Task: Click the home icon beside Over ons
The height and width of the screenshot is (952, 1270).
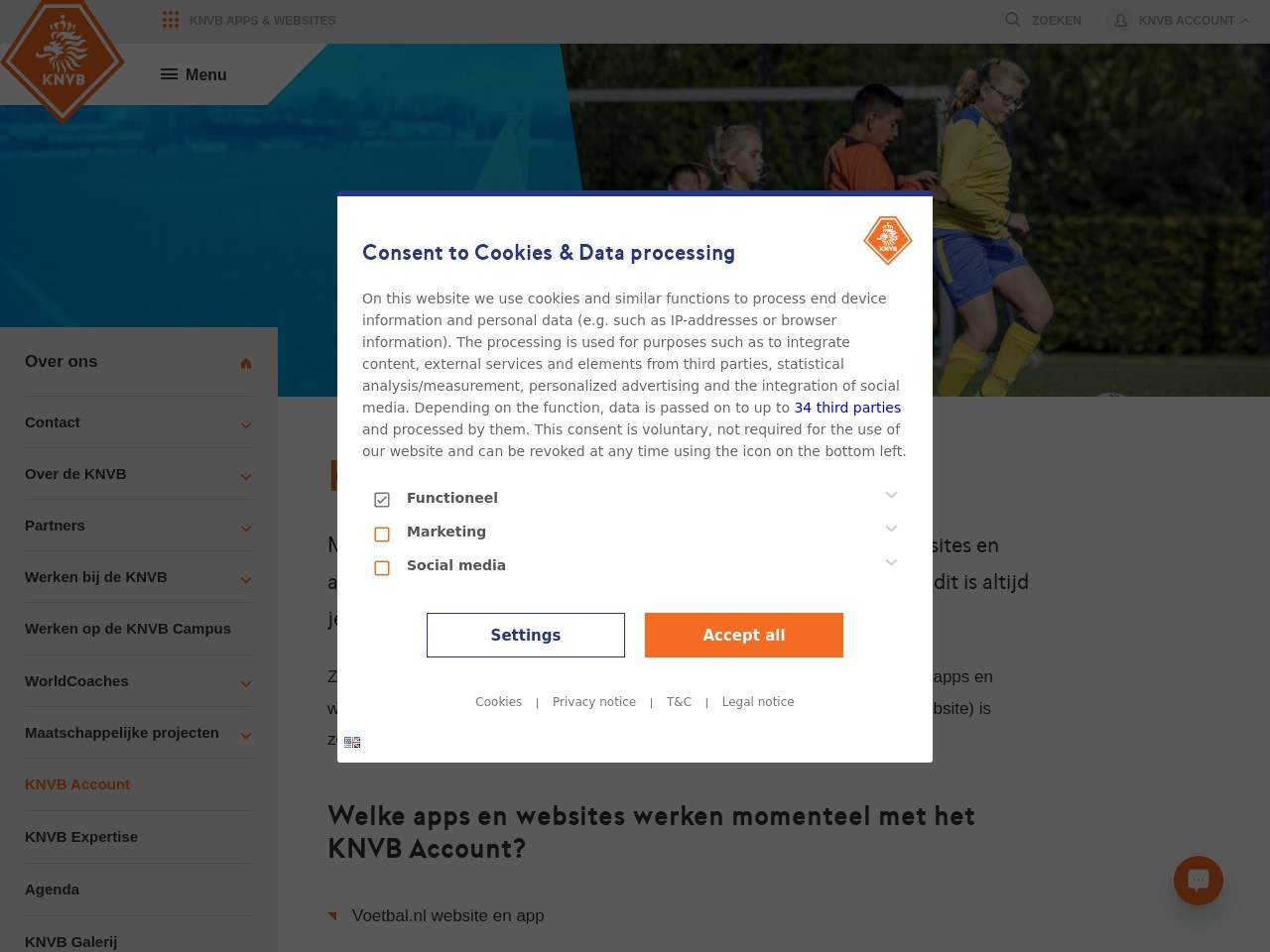Action: tap(246, 363)
